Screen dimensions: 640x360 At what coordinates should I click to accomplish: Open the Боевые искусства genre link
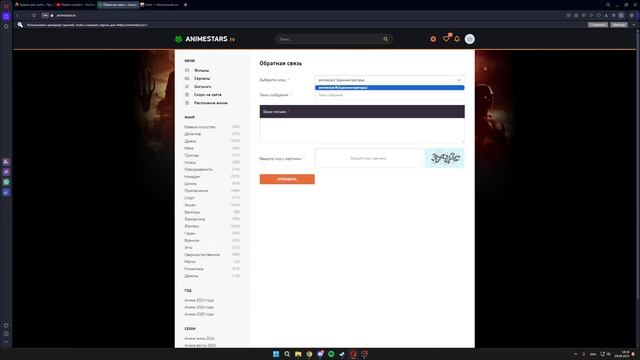(200, 127)
